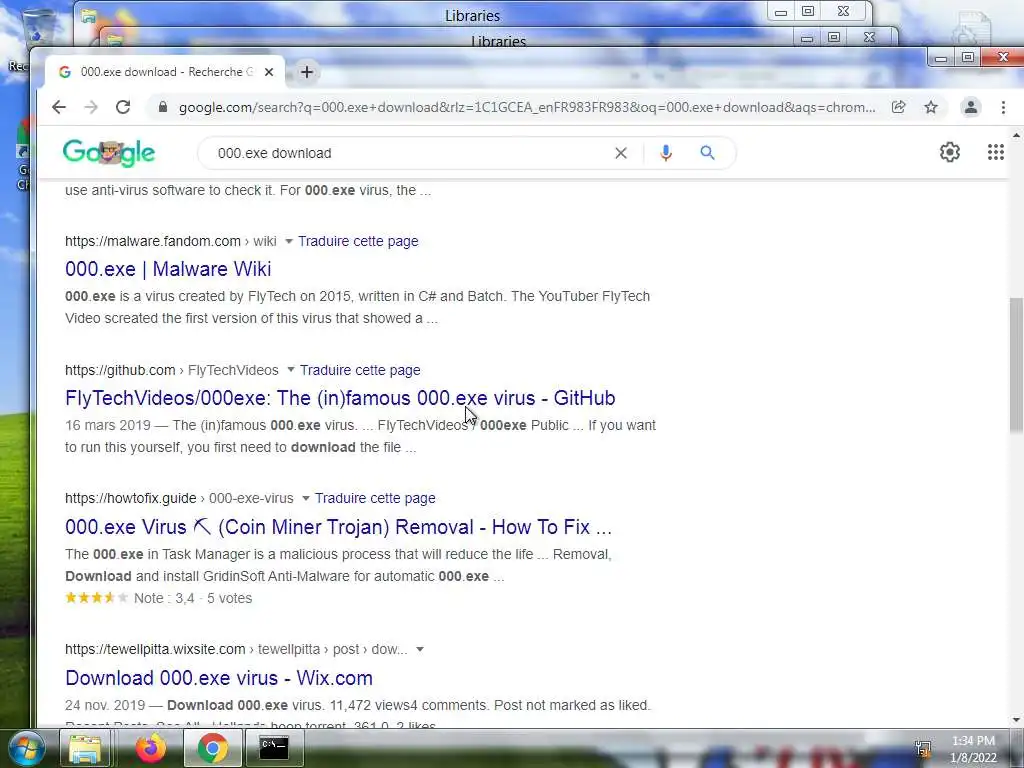Share this page via share icon
This screenshot has height=768, width=1024.
(899, 107)
